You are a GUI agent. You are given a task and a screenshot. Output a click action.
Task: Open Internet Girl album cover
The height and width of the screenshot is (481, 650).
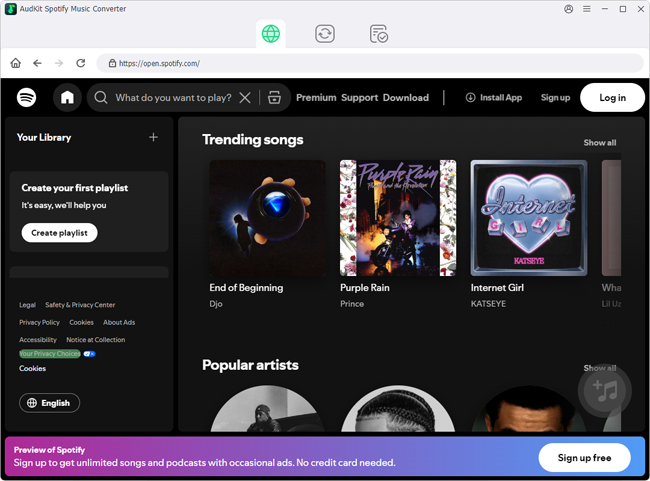(529, 218)
